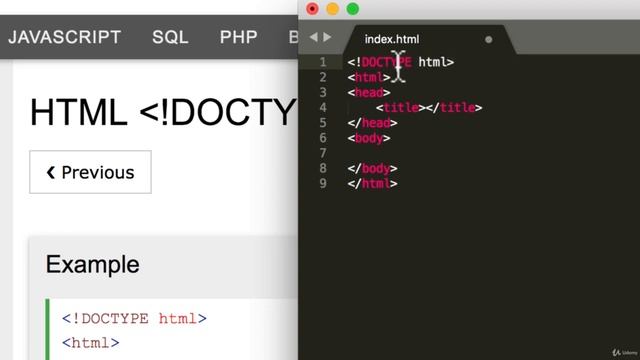
Task: Jump back with the left tab arrow
Action: tap(313, 37)
